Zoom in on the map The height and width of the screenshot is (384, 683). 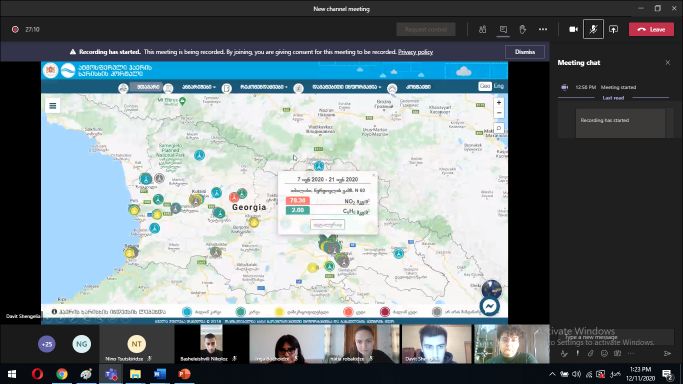point(499,103)
